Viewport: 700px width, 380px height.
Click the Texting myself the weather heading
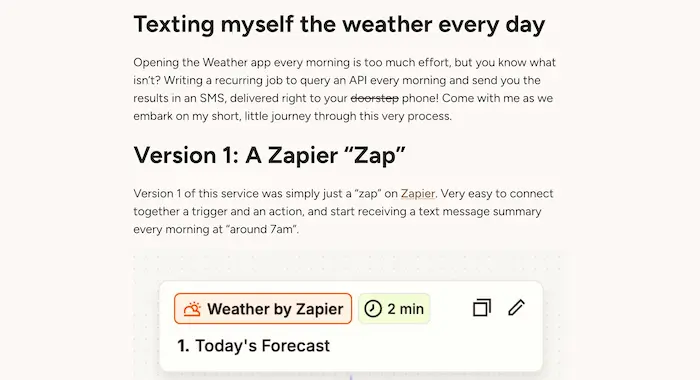[x=339, y=24]
